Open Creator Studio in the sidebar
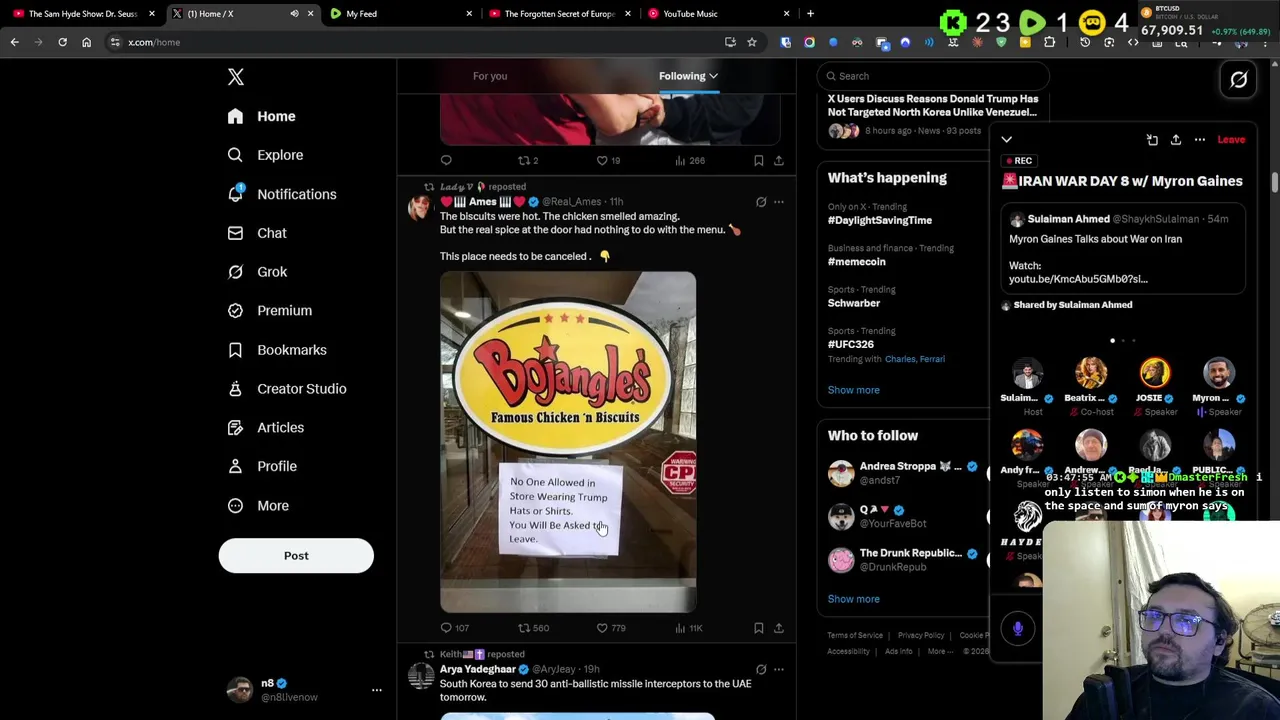Screen dimensions: 1280x720 [286, 389]
